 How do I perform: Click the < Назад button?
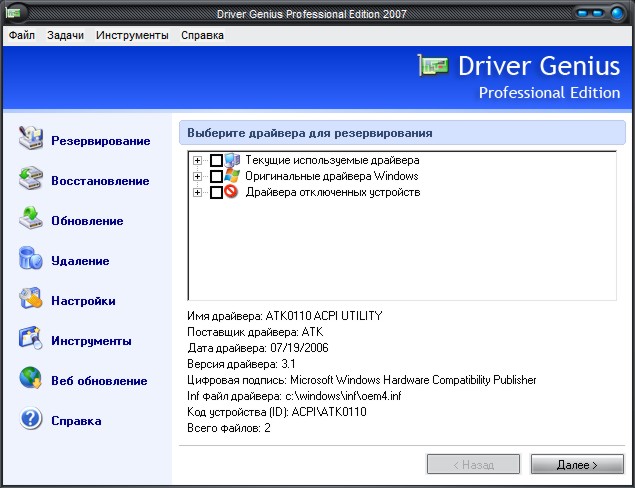473,464
